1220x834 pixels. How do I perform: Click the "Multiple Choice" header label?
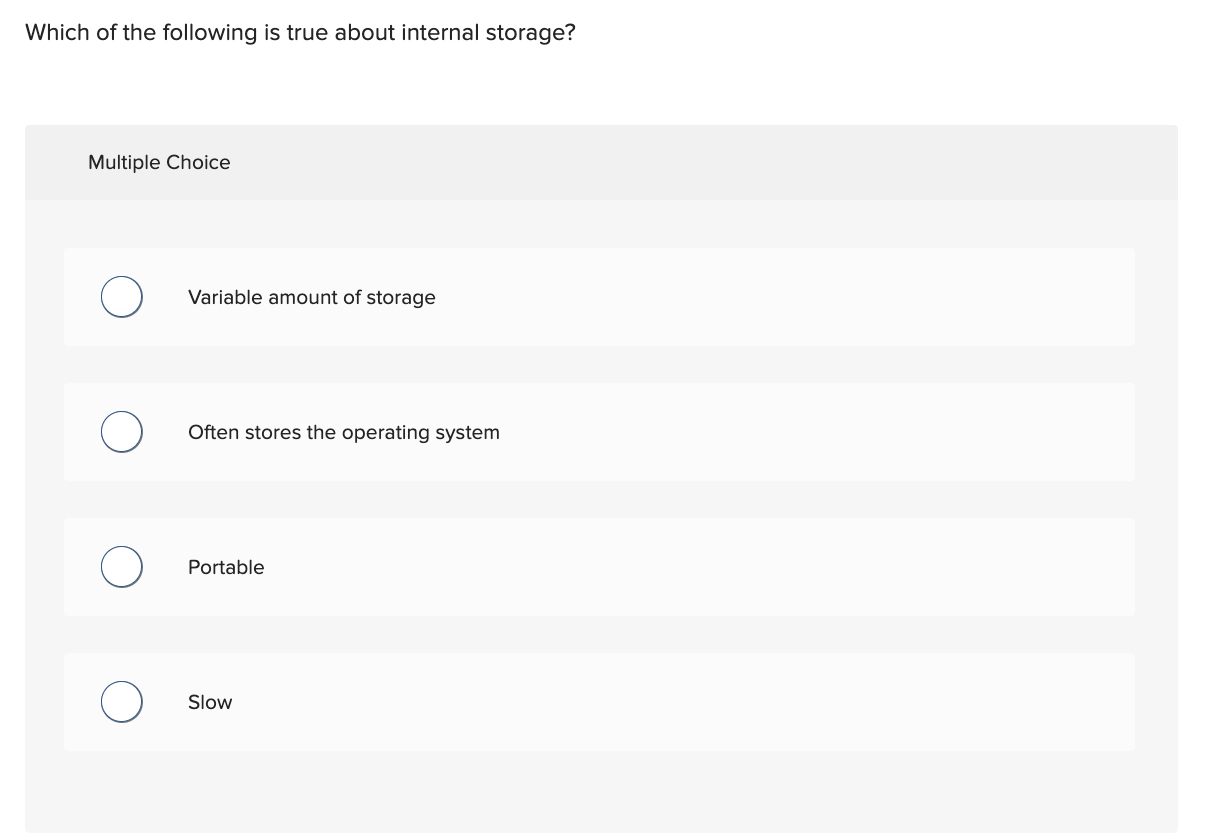coord(159,162)
